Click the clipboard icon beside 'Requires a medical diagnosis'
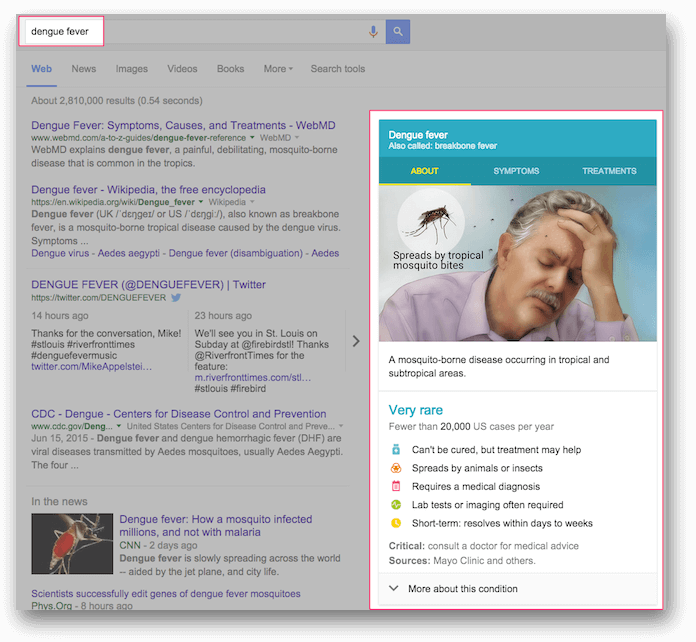This screenshot has height=642, width=696. 396,486
